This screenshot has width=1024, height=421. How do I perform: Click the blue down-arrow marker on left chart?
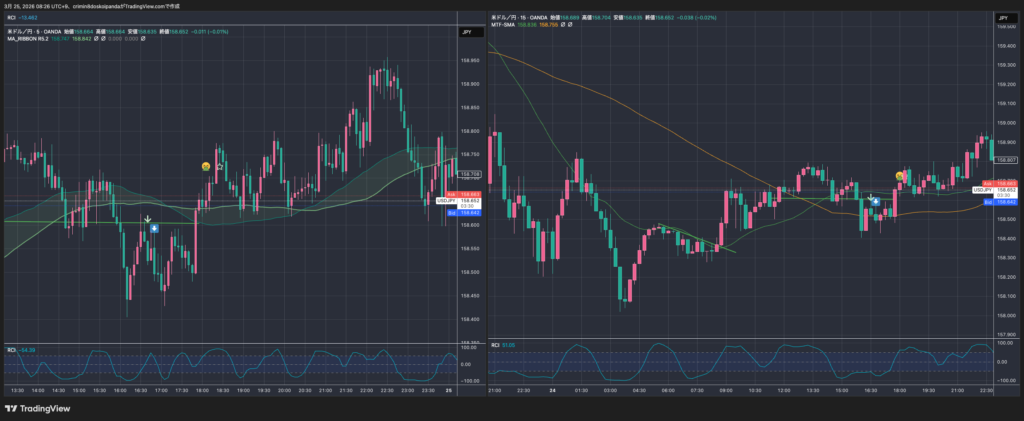[154, 228]
